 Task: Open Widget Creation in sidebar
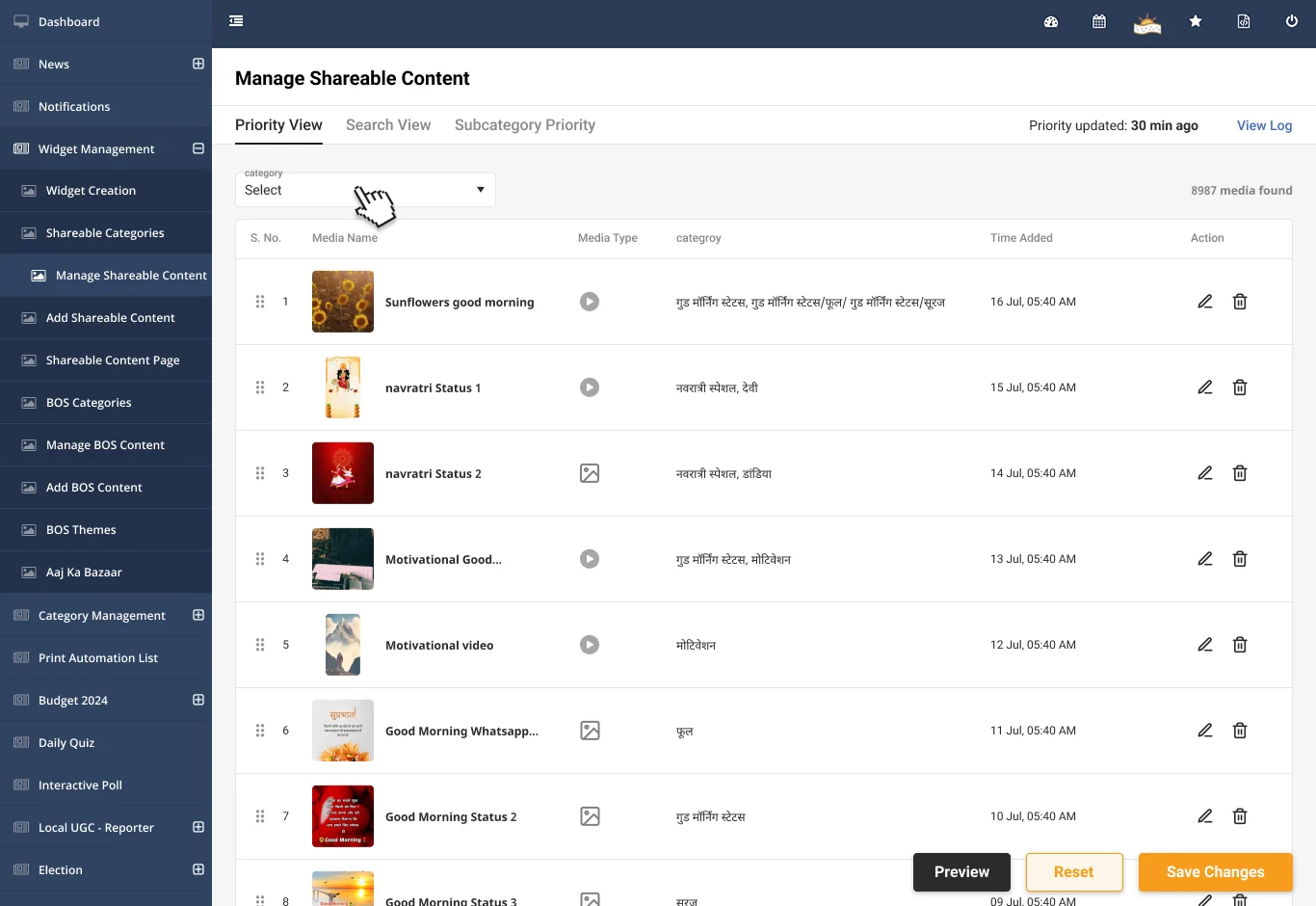[x=106, y=191]
